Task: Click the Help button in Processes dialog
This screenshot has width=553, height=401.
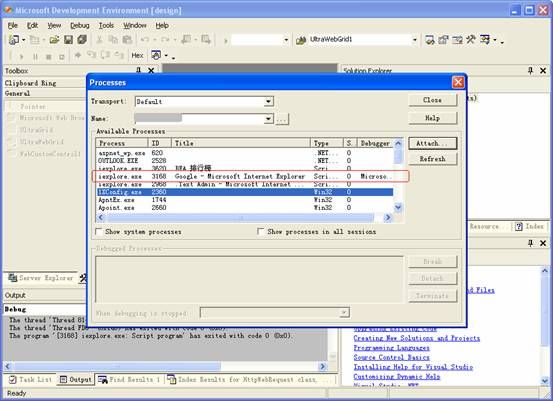Action: [x=432, y=118]
